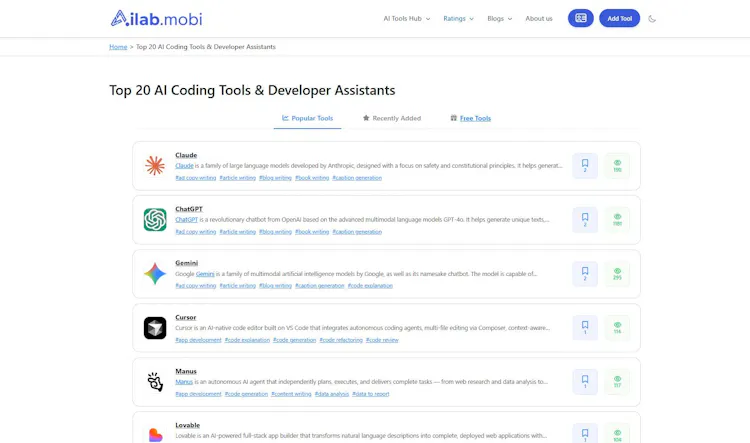
Task: Select #code review tag under Cursor
Action: coord(382,340)
